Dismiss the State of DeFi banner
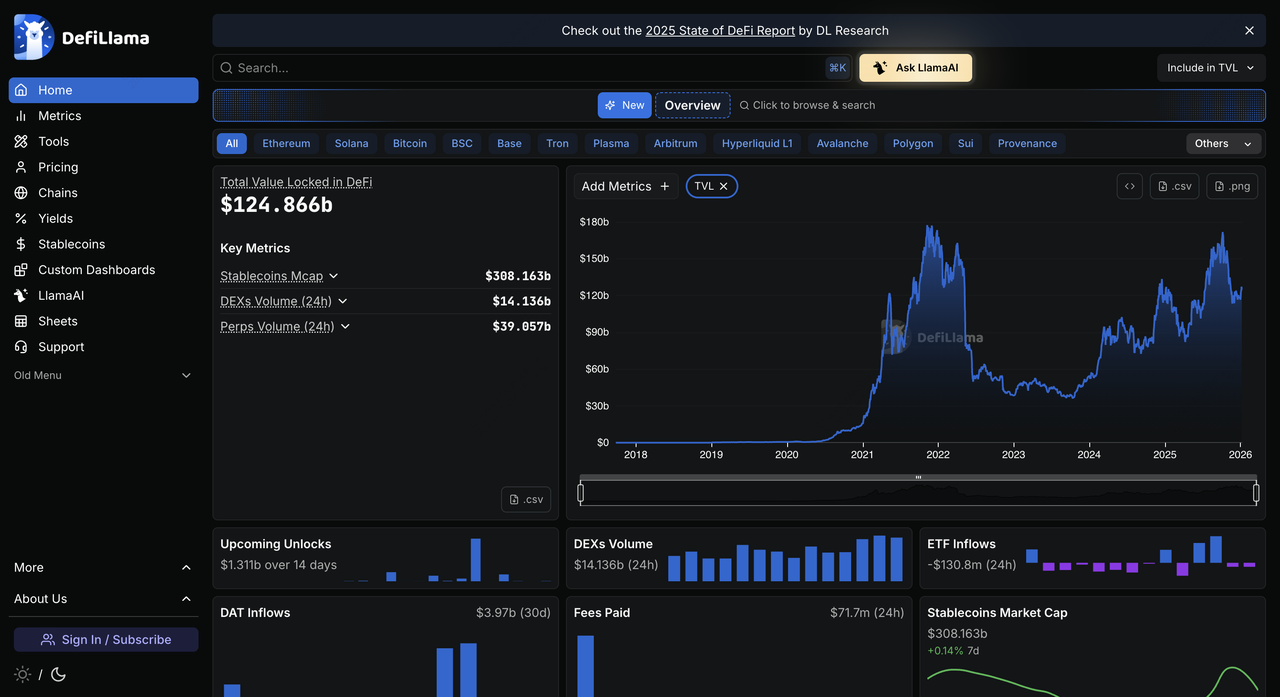This screenshot has height=697, width=1280. click(1249, 31)
